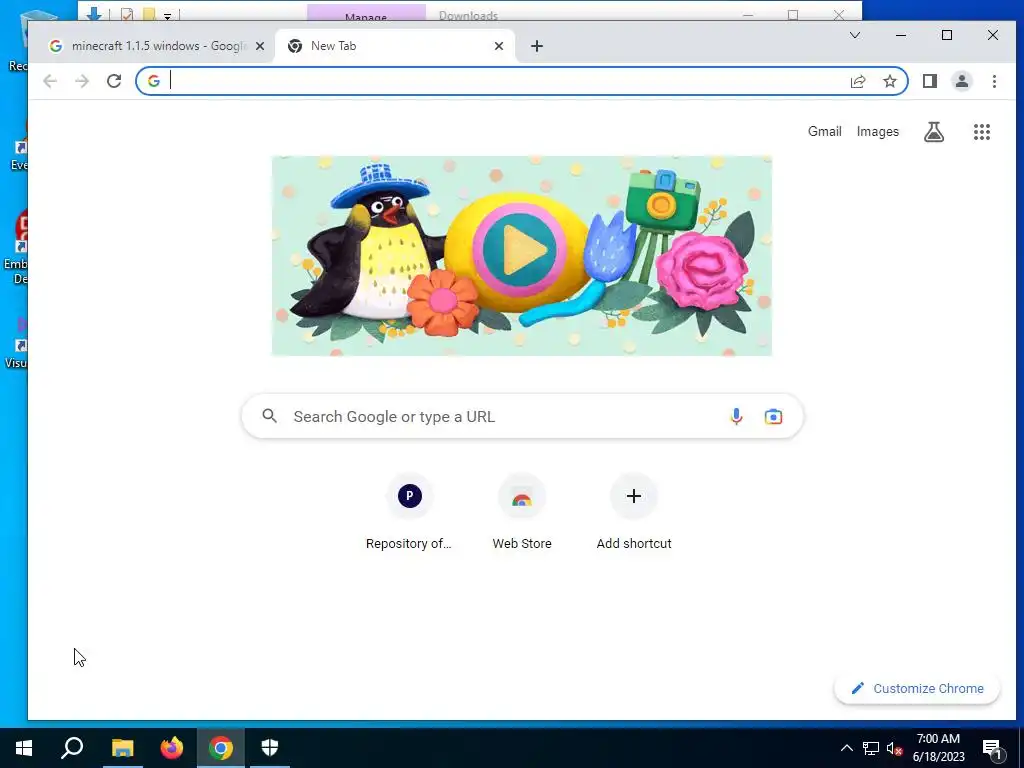Close the minecraft 1.1.5 windows tab
This screenshot has width=1024, height=768.
tap(260, 46)
